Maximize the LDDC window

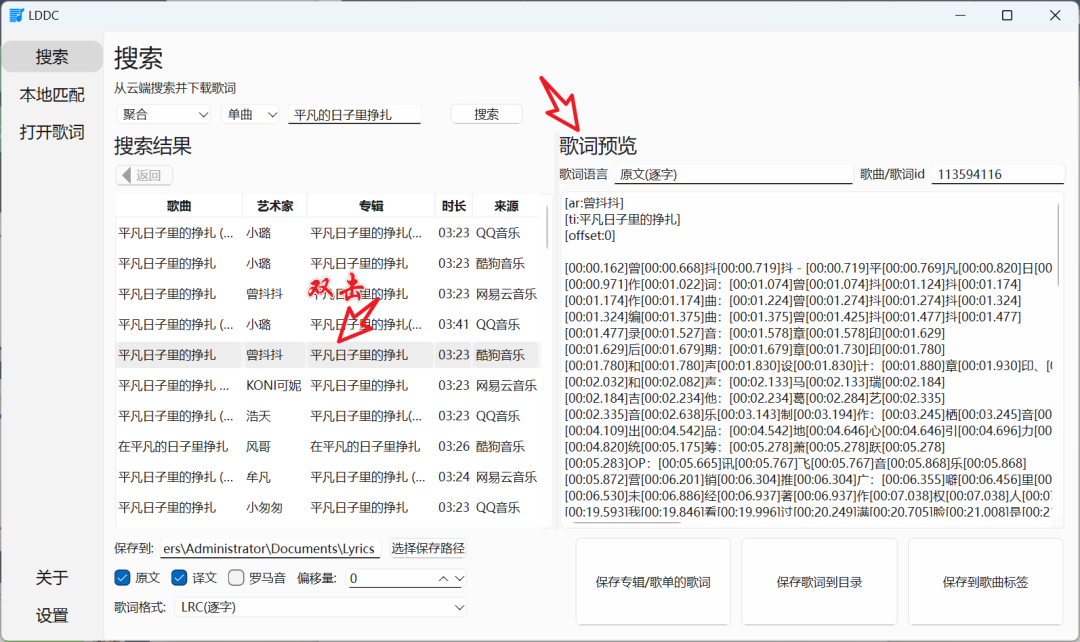pyautogui.click(x=1007, y=15)
